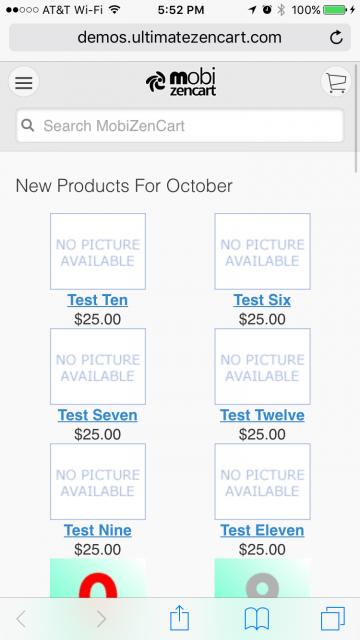Tap the forward navigation arrow
This screenshot has height=640, width=360.
[x=101, y=619]
